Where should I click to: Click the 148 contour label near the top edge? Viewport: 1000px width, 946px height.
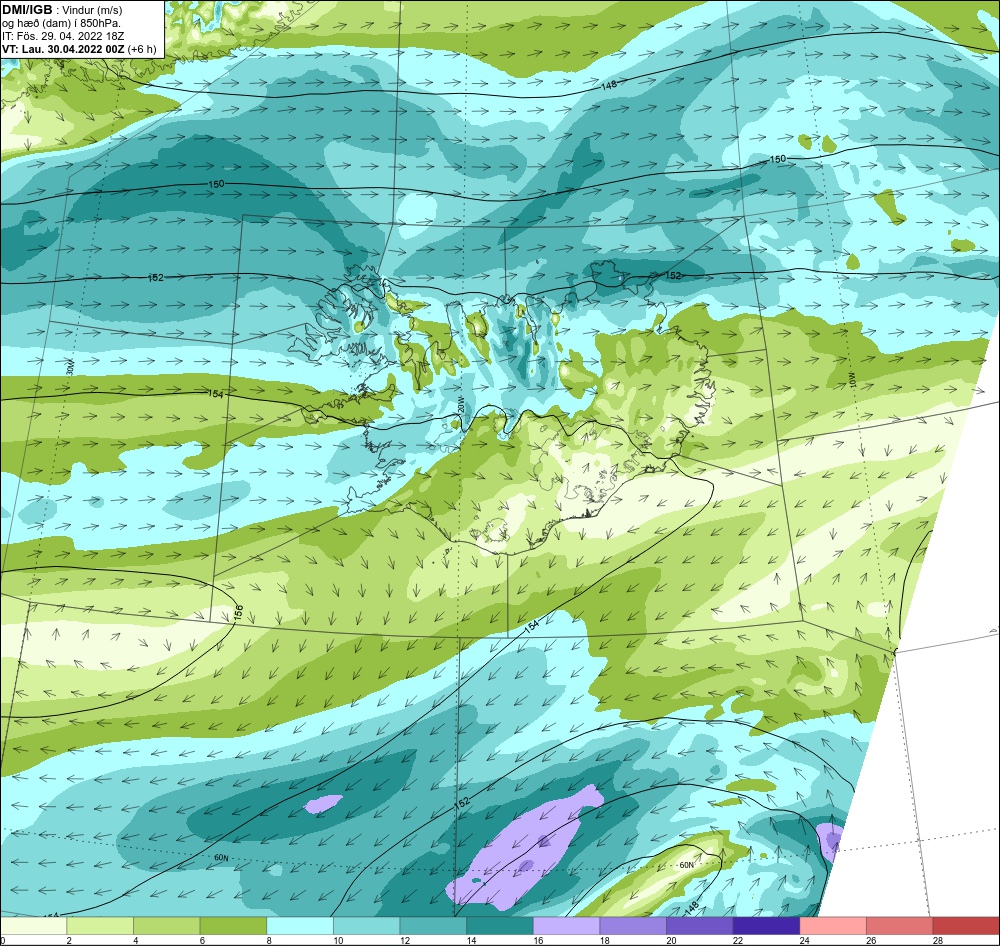[609, 84]
